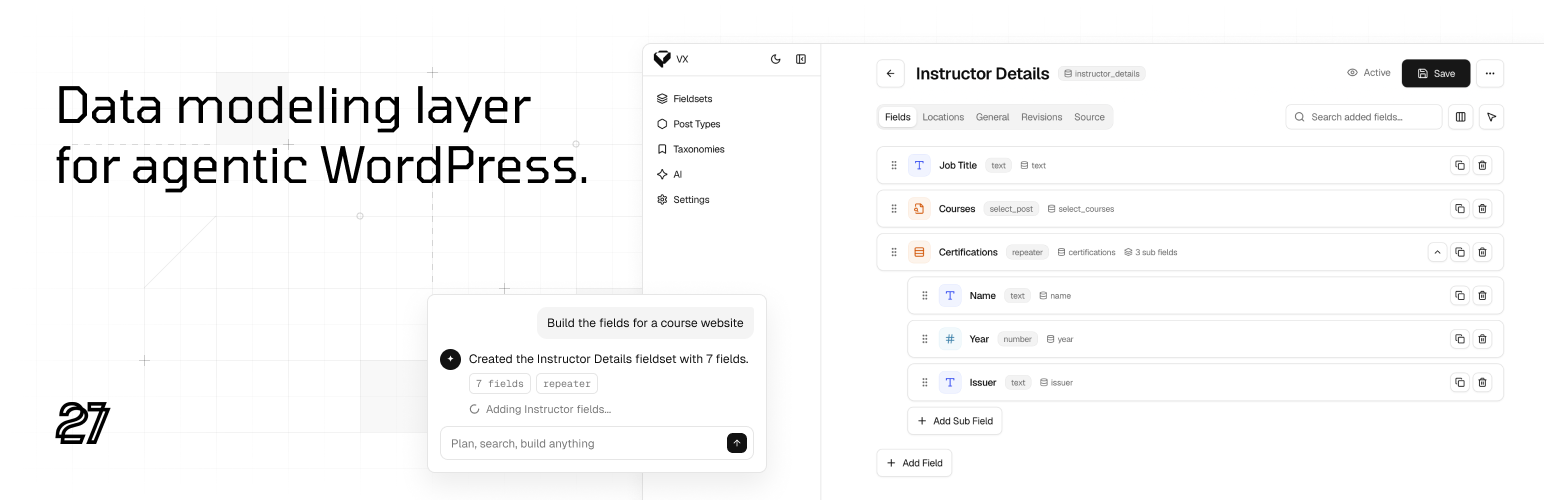Collapse the sidebar panel icon

click(801, 59)
